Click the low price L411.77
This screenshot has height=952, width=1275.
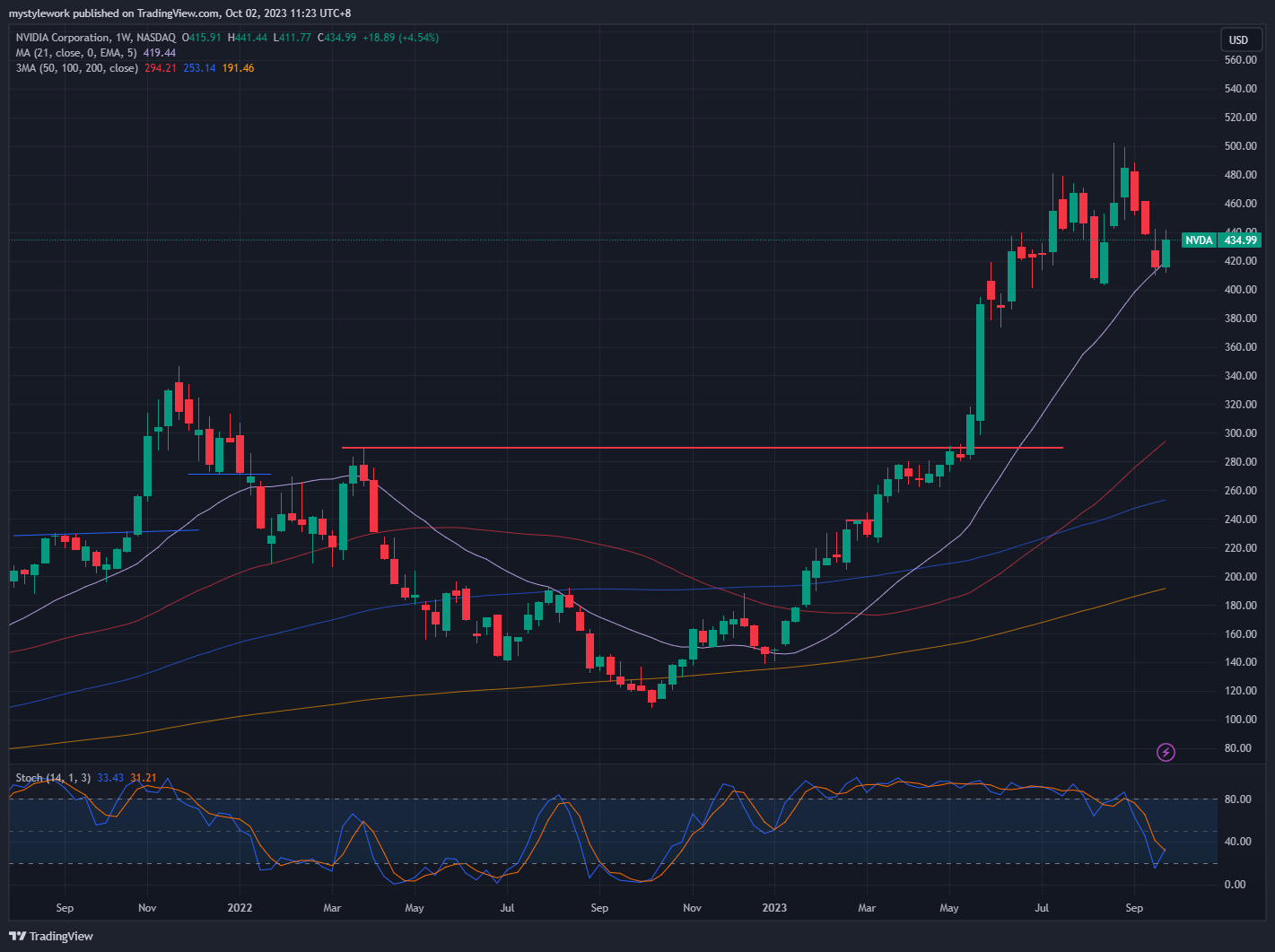[293, 38]
